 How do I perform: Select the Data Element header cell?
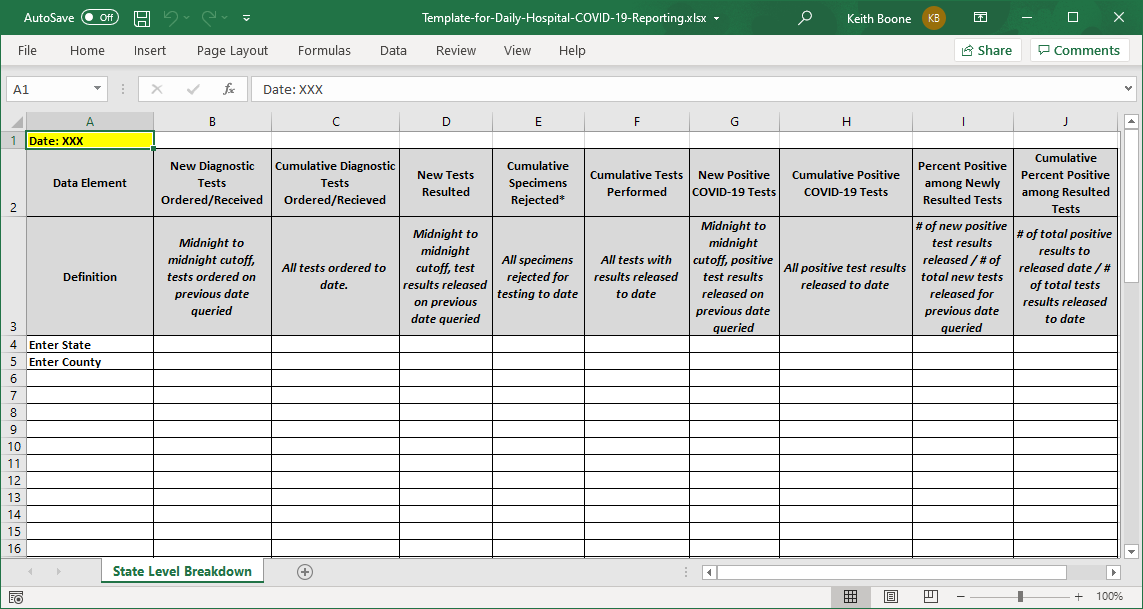click(90, 183)
